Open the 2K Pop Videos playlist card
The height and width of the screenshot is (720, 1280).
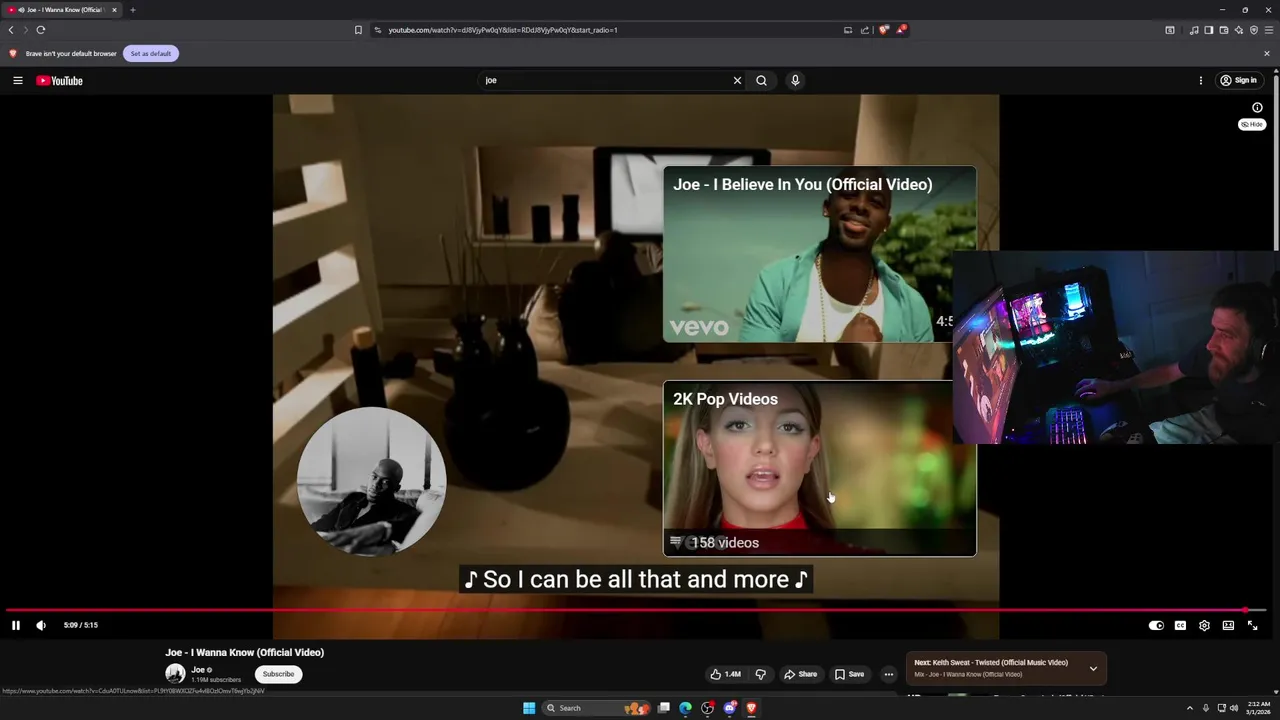pyautogui.click(x=819, y=468)
